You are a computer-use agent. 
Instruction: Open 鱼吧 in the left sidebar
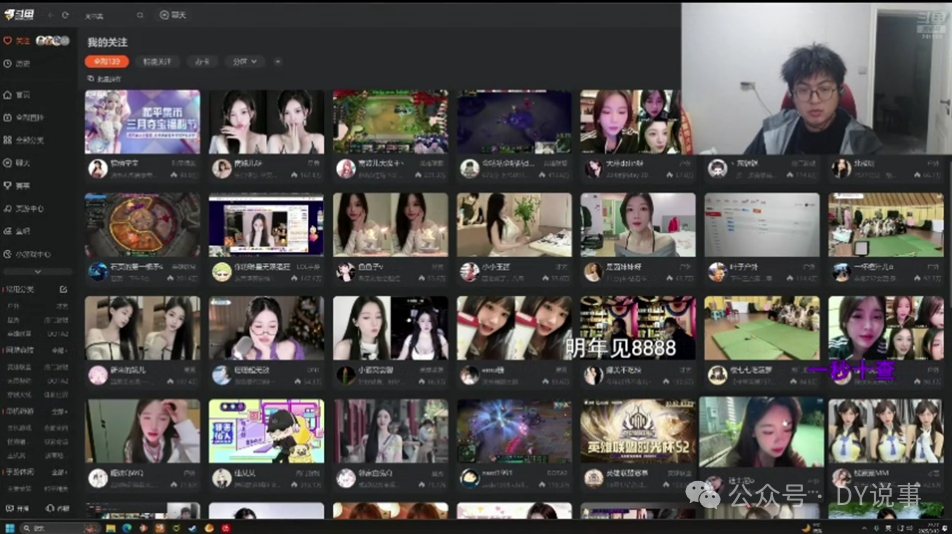click(x=17, y=231)
